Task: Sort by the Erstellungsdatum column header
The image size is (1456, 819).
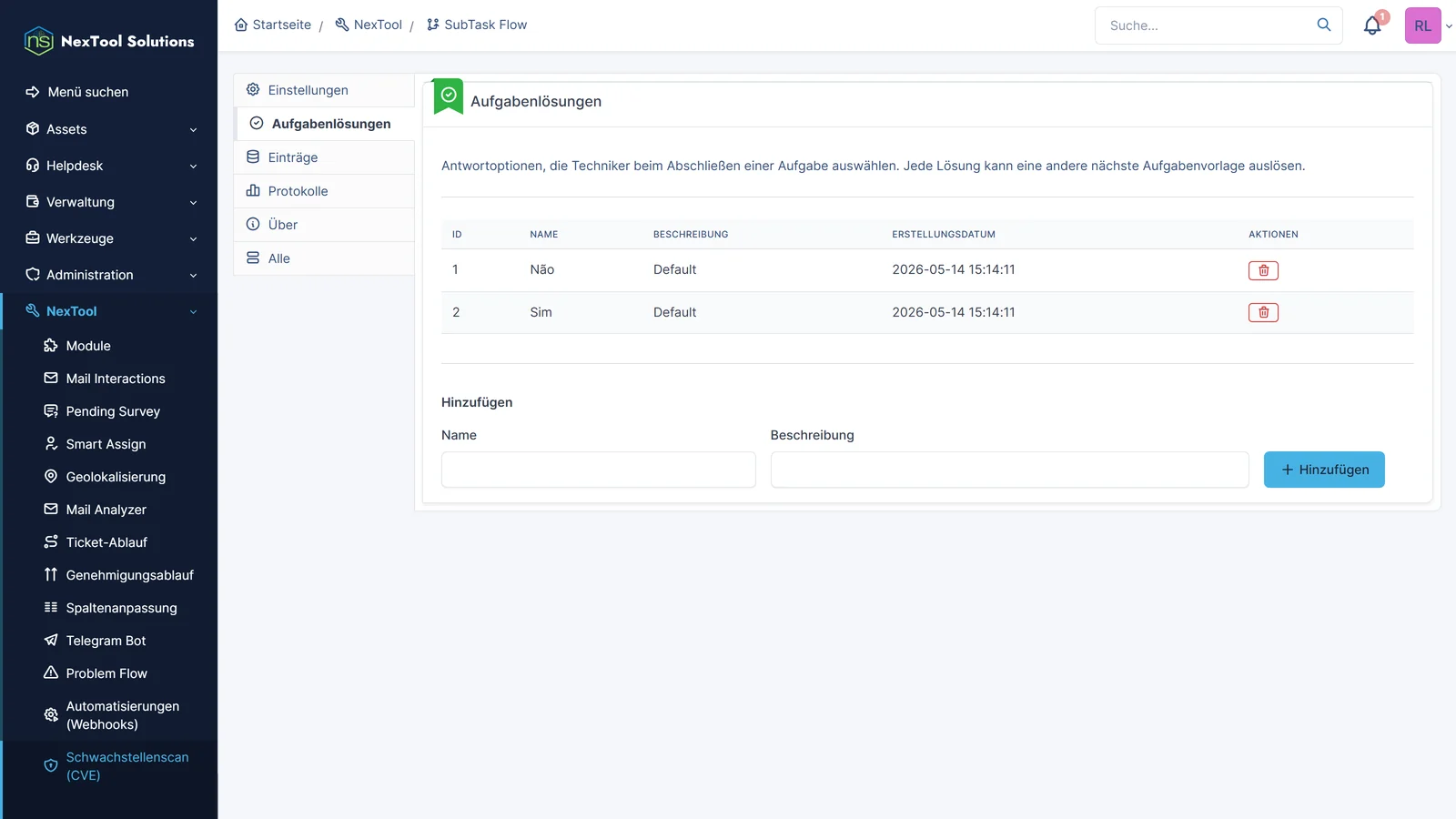Action: click(944, 235)
